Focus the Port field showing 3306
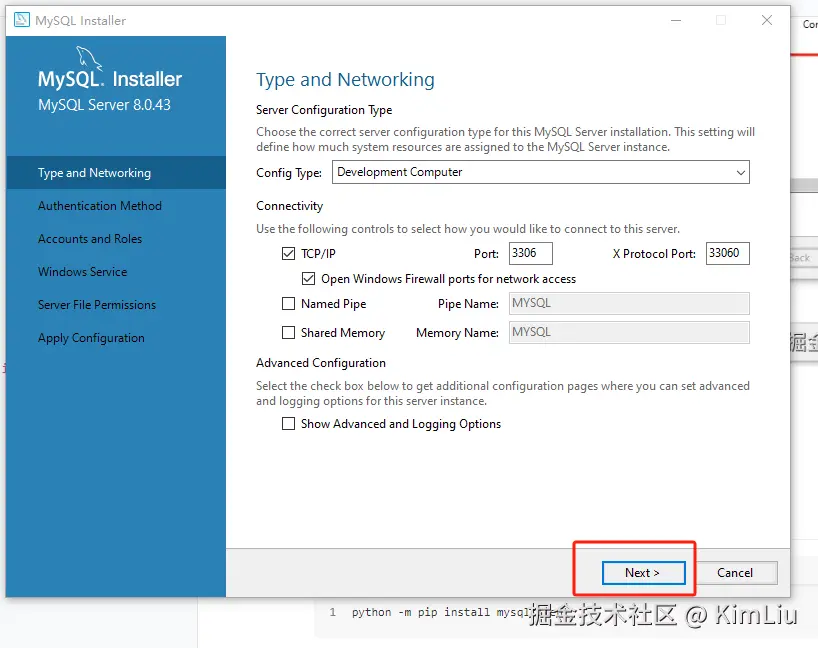The image size is (818, 648). click(531, 254)
